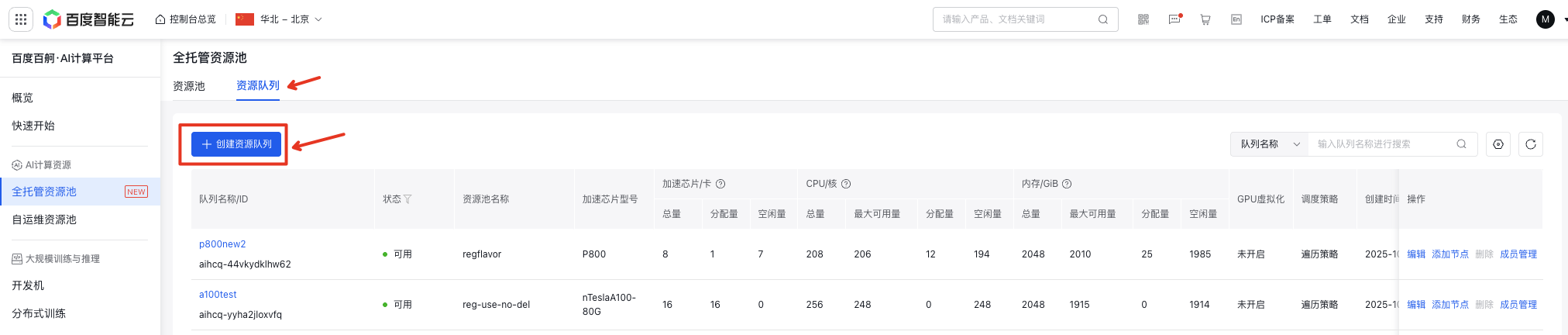Focus the queue name search input

[x=1383, y=144]
